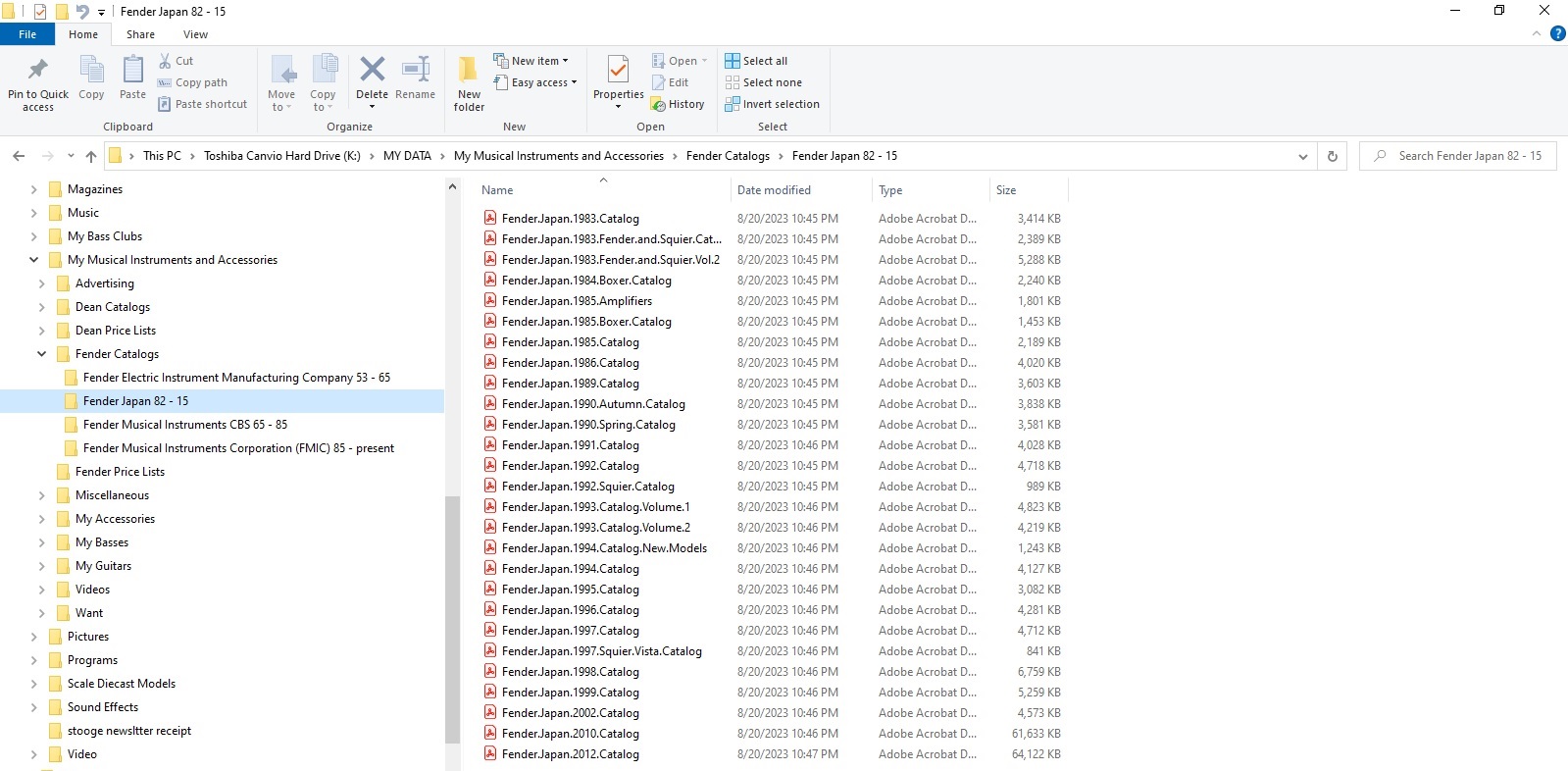This screenshot has width=1568, height=771.
Task: Click Select all
Action: pos(756,61)
